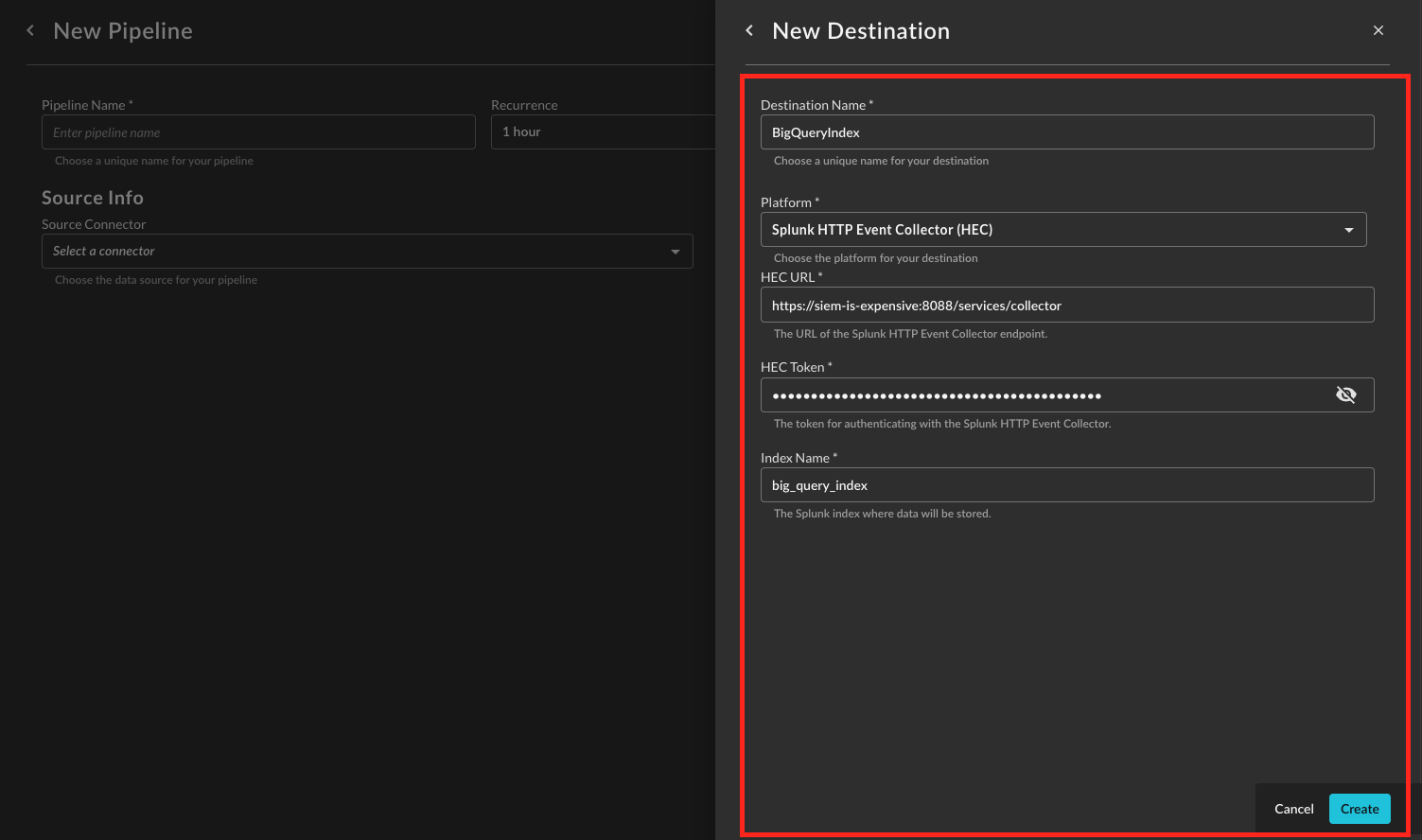Click the Platform field label
This screenshot has width=1422, height=840.
pos(790,202)
